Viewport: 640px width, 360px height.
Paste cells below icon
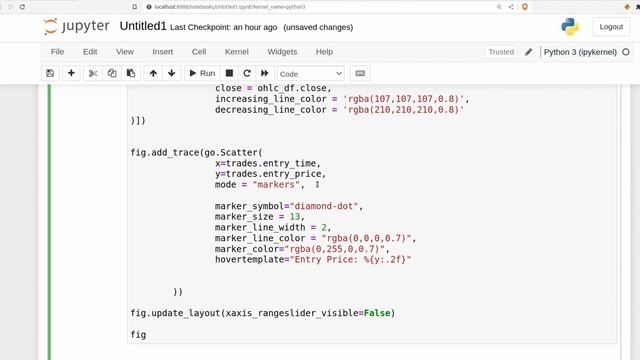131,73
